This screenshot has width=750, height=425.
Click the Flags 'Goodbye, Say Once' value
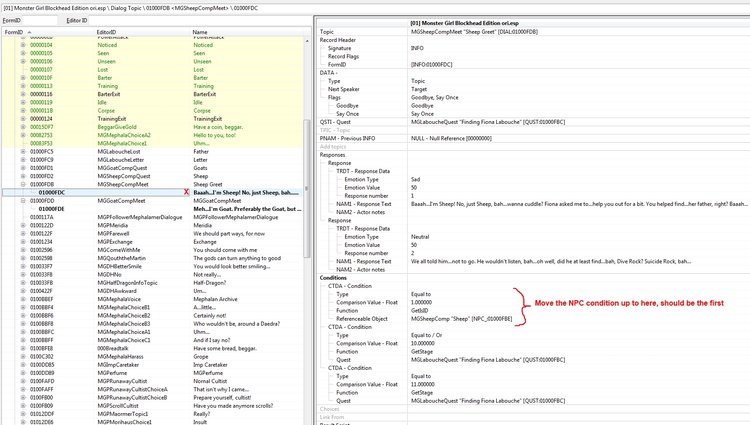(434, 98)
